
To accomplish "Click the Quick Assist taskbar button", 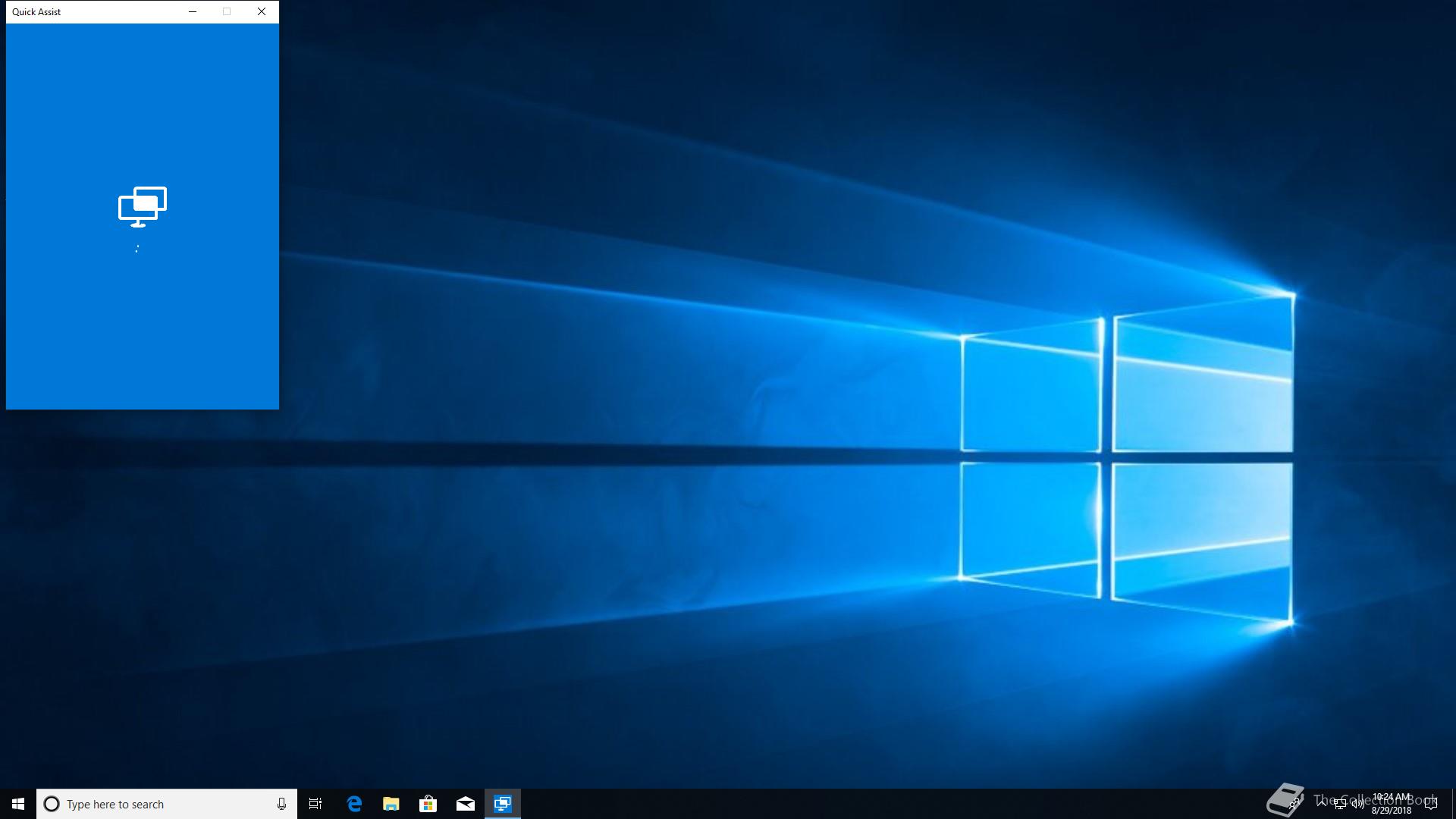I will (502, 804).
